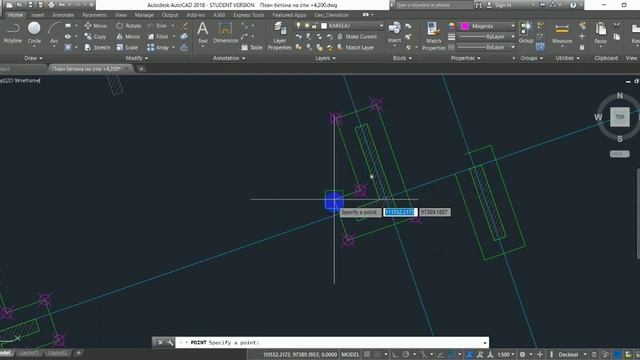Insert a Table
The height and width of the screenshot is (360, 640).
tap(252, 47)
